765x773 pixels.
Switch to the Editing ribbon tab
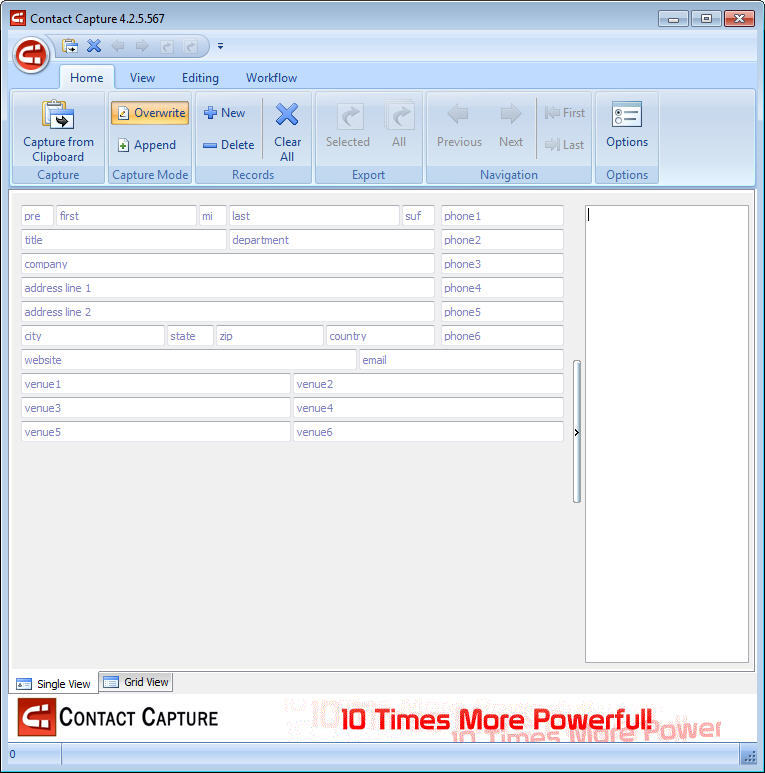click(200, 78)
